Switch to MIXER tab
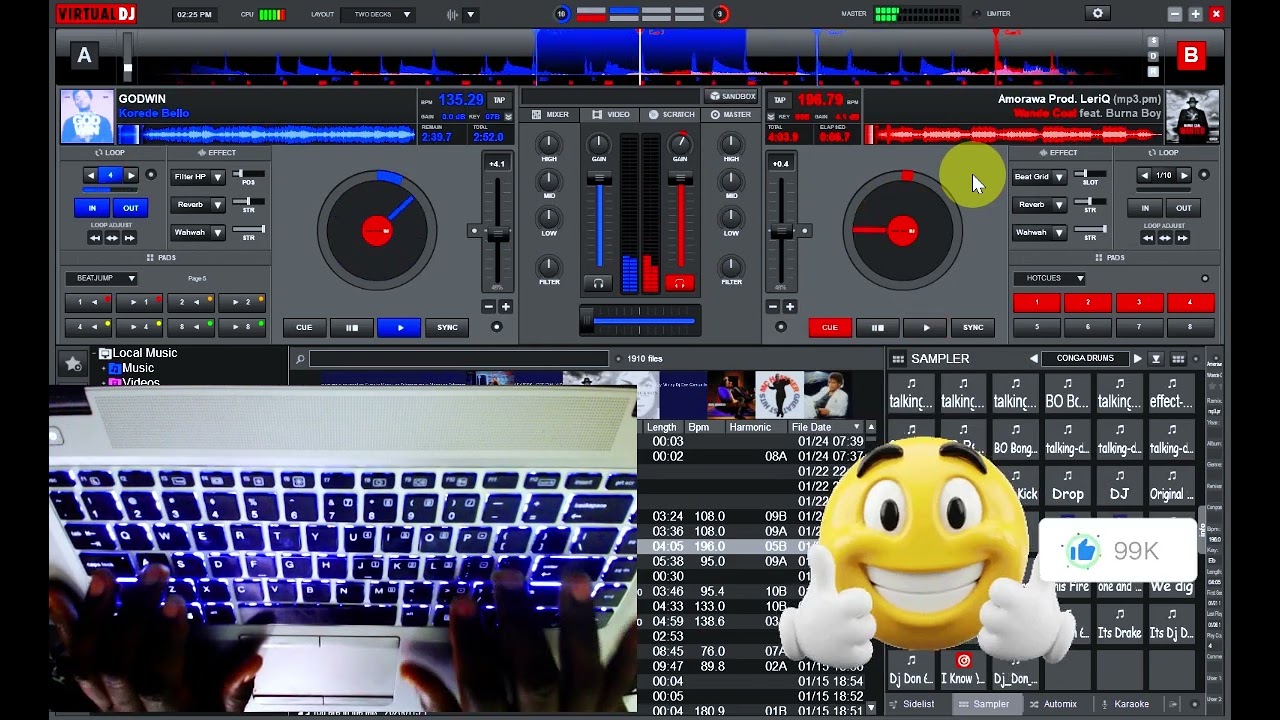Screen dimensions: 1280x720 [551, 114]
